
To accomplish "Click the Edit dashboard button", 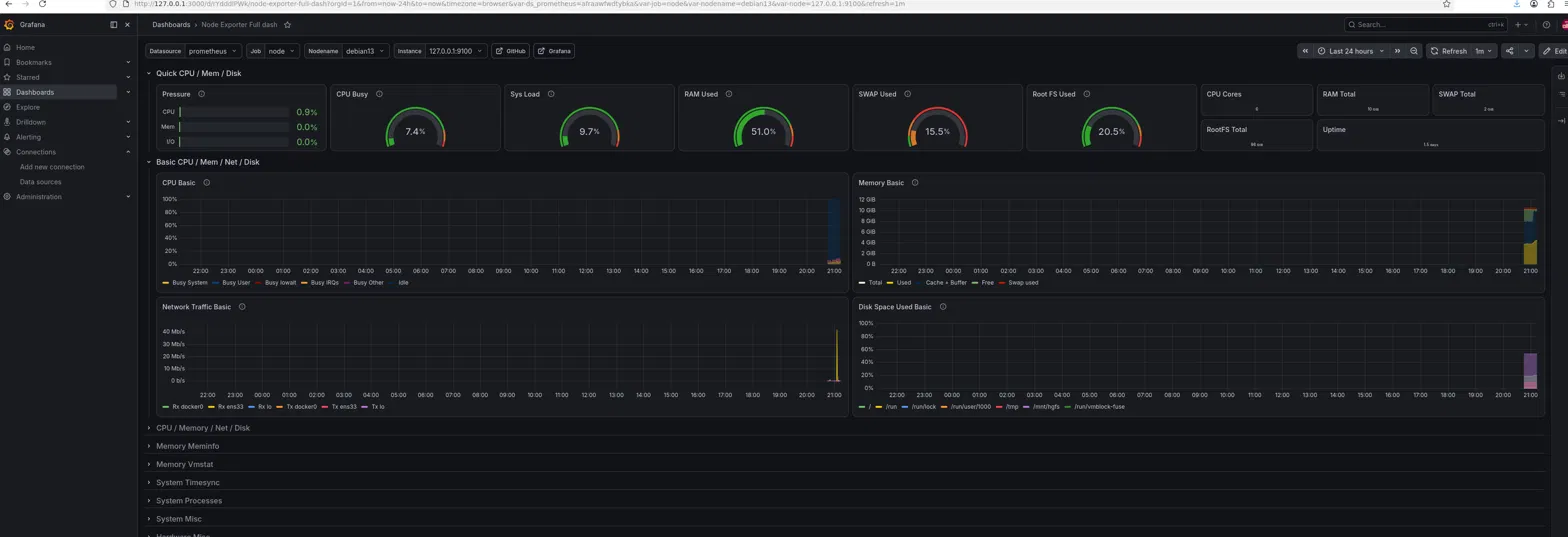I will (x=1555, y=51).
